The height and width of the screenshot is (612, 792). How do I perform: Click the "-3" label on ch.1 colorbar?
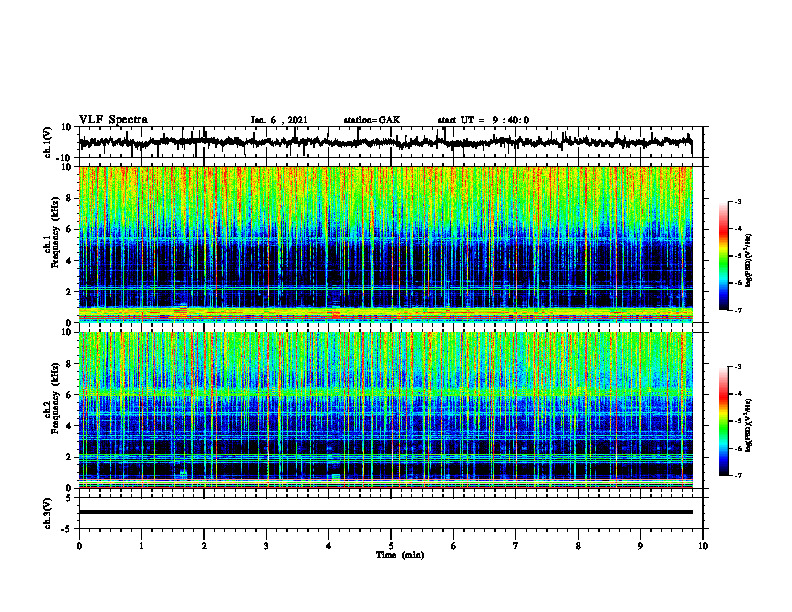click(737, 202)
